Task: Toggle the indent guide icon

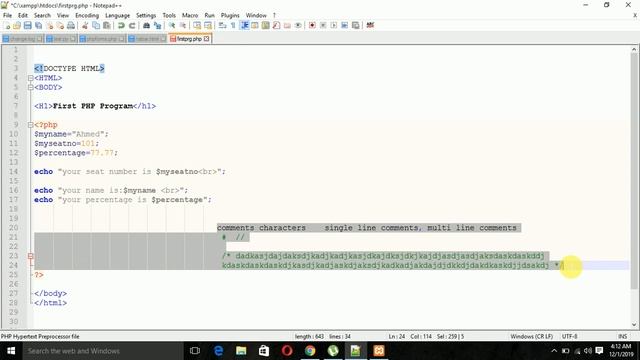Action: click(244, 26)
